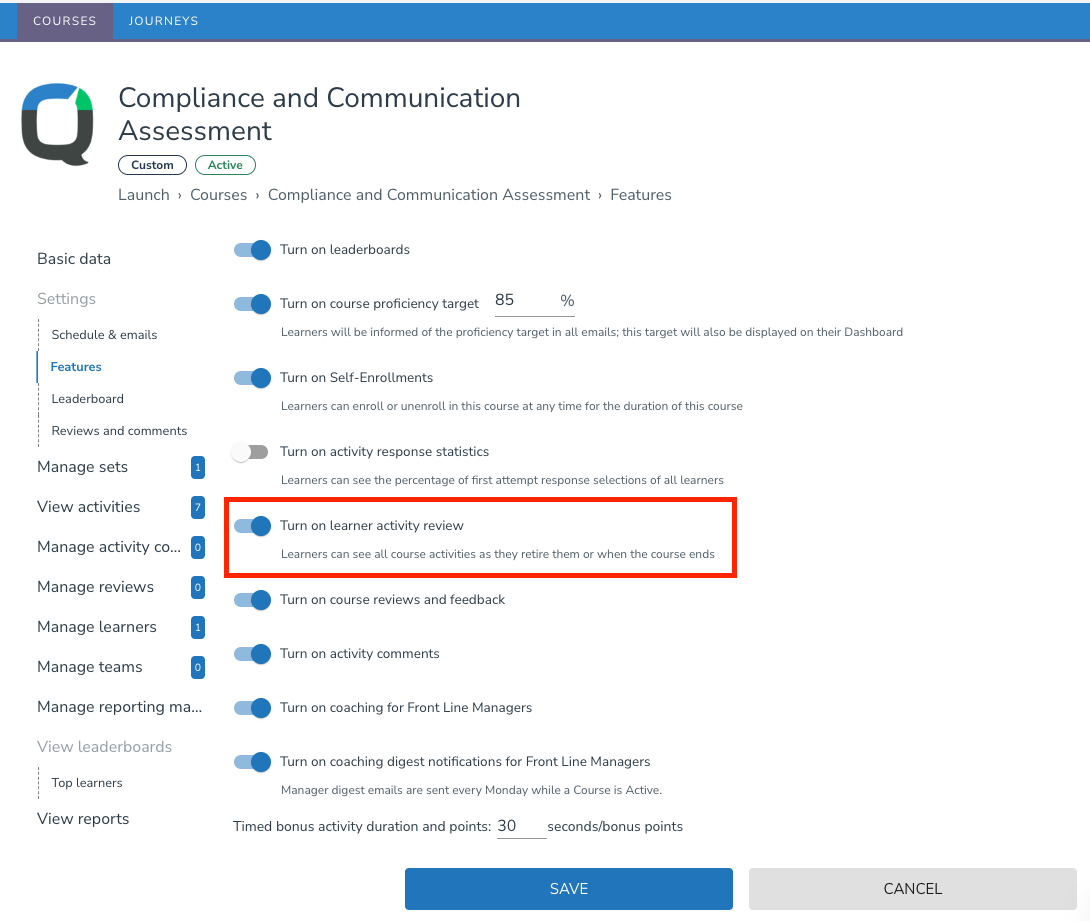The height and width of the screenshot is (921, 1090).
Task: Disable the leaderboards toggle
Action: [x=252, y=250]
